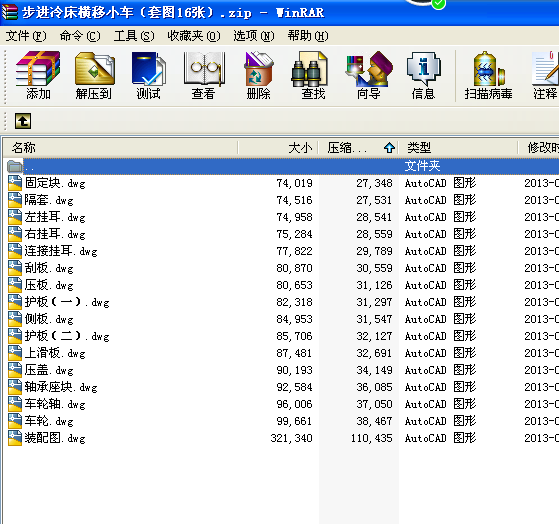The image size is (559, 524).
Task: Click the file icon of 右挂耳.dwg
Action: (15, 234)
